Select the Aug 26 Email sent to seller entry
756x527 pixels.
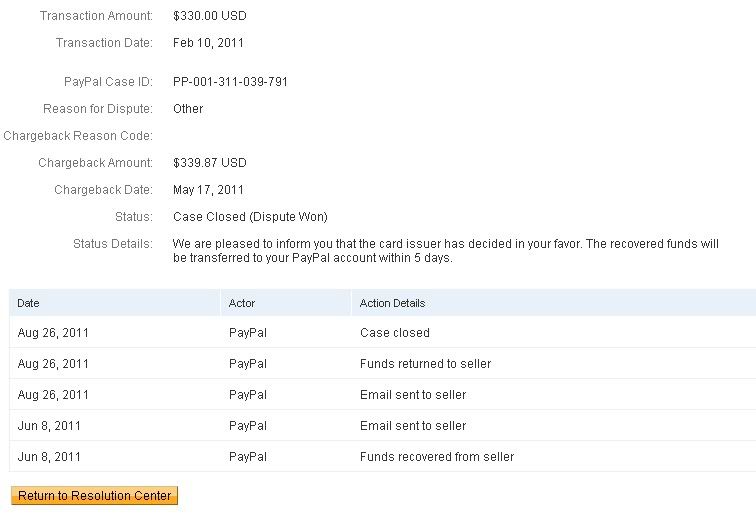click(412, 395)
